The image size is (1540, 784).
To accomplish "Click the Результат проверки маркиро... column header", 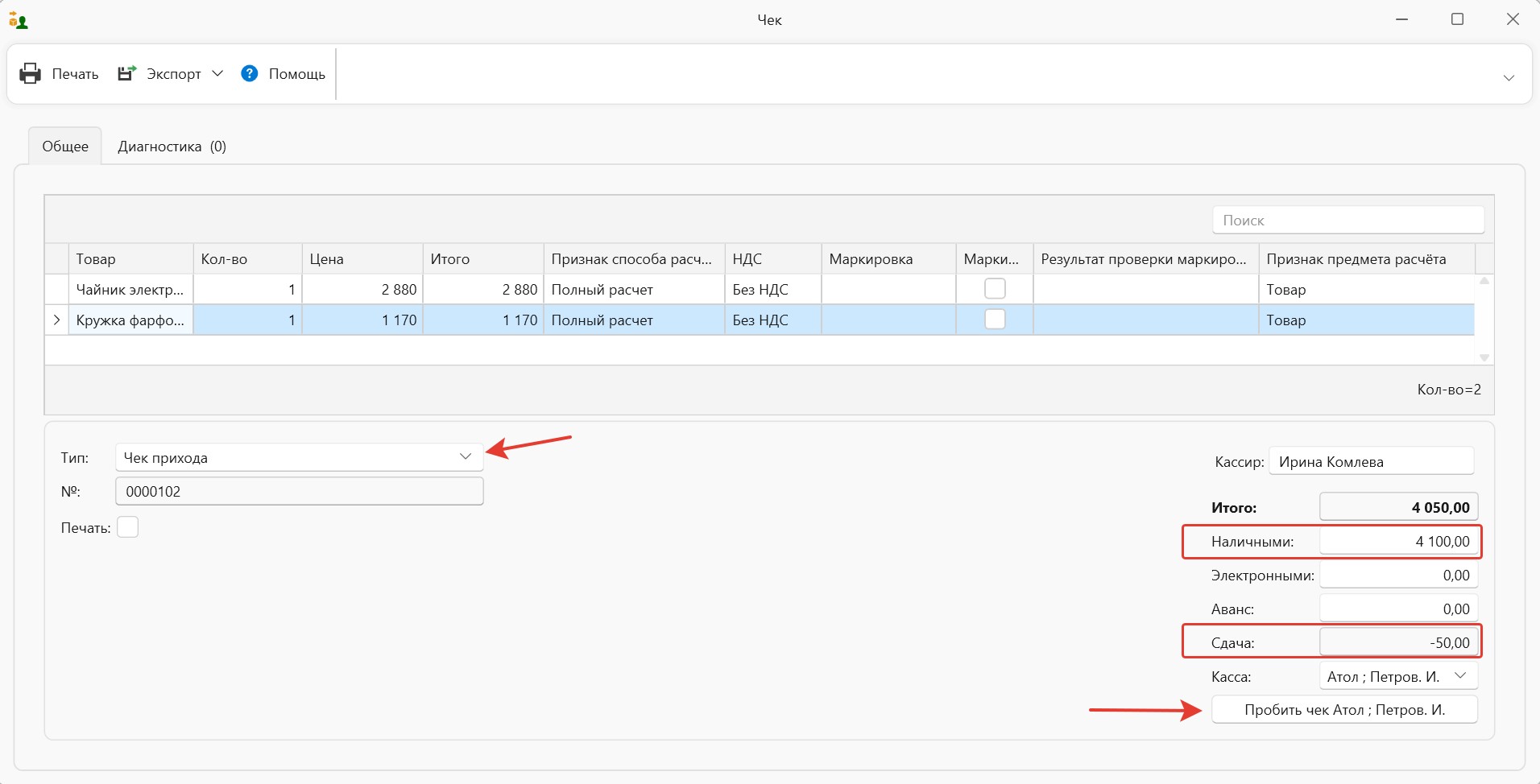I will (x=1146, y=258).
